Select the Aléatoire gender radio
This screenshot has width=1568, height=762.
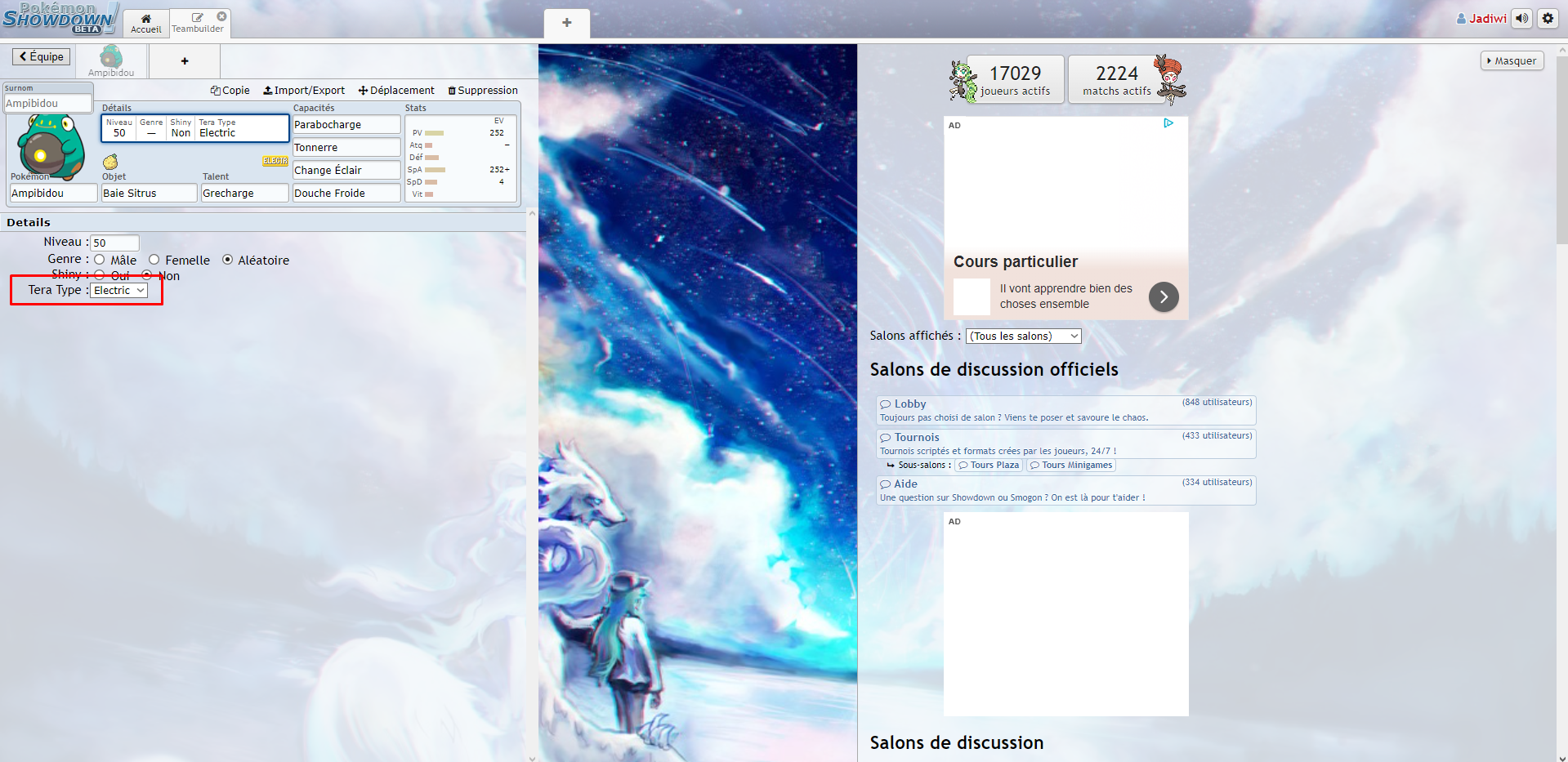point(227,260)
